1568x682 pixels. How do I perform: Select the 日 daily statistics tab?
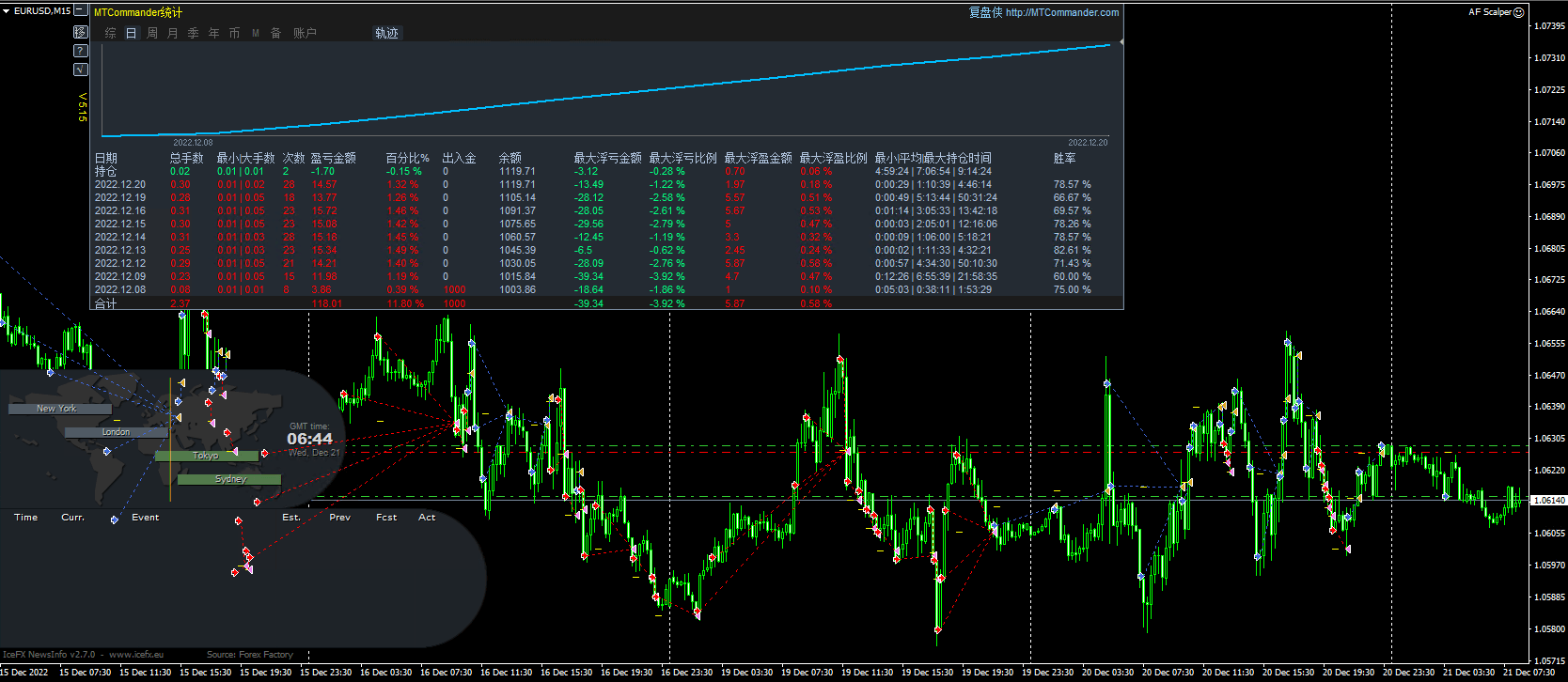(x=132, y=33)
